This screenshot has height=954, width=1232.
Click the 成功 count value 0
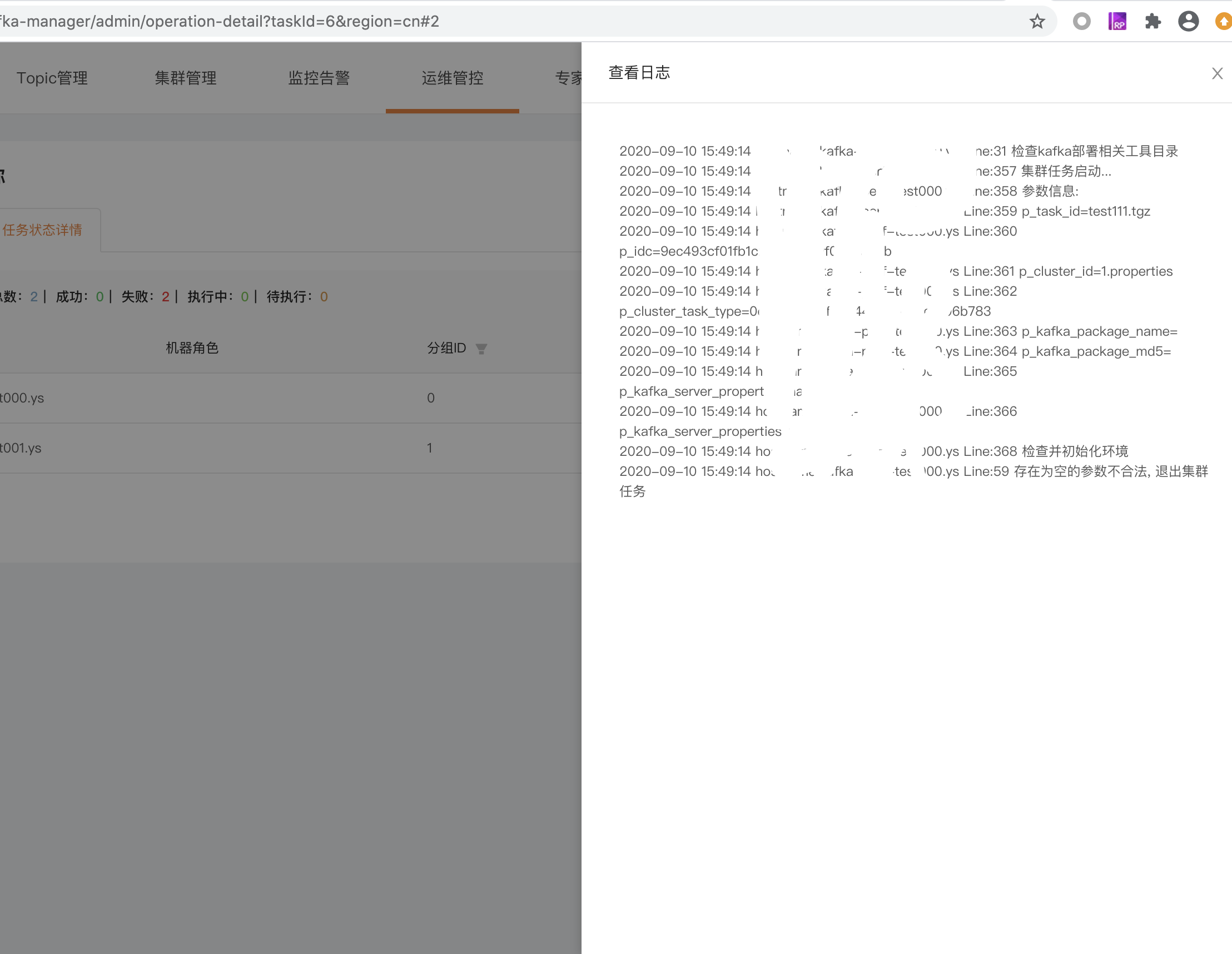tap(100, 296)
